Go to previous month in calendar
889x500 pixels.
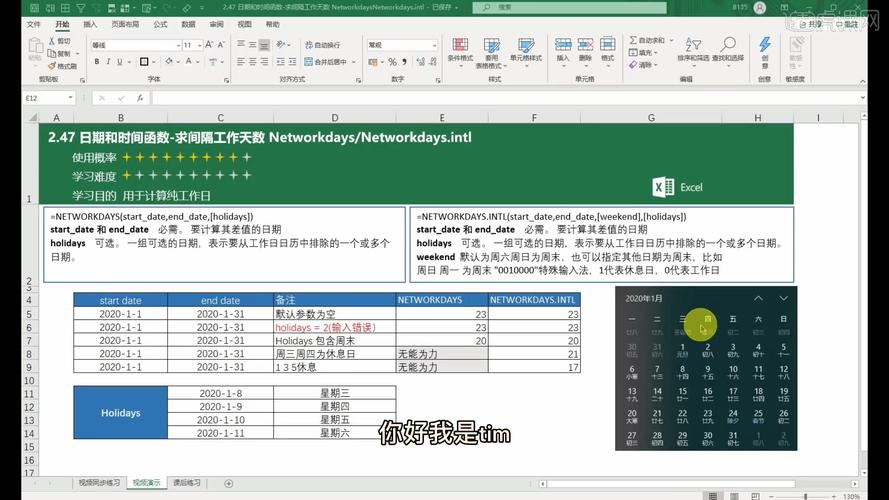759,298
